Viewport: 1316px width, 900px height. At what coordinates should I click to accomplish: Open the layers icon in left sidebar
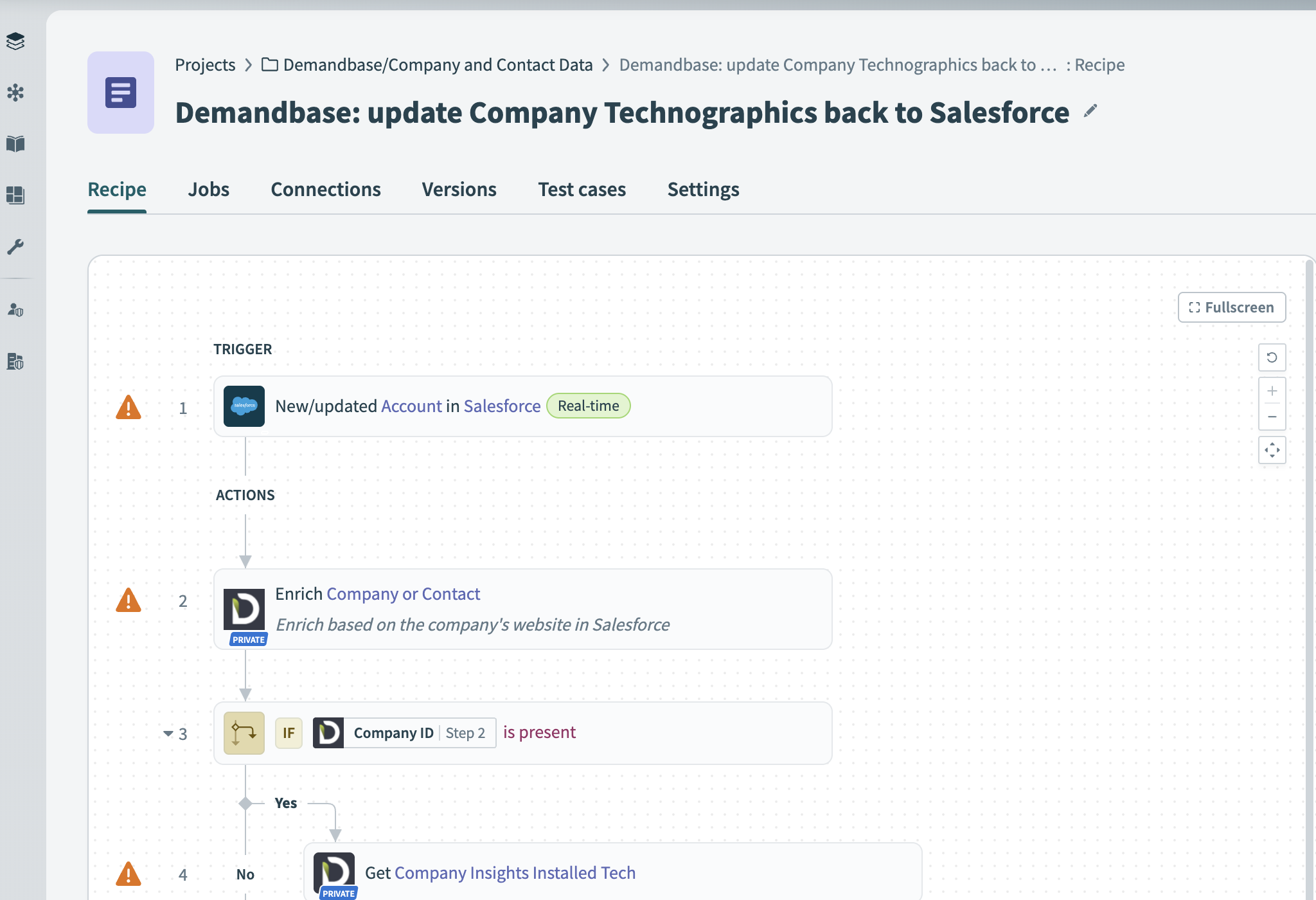pos(15,41)
